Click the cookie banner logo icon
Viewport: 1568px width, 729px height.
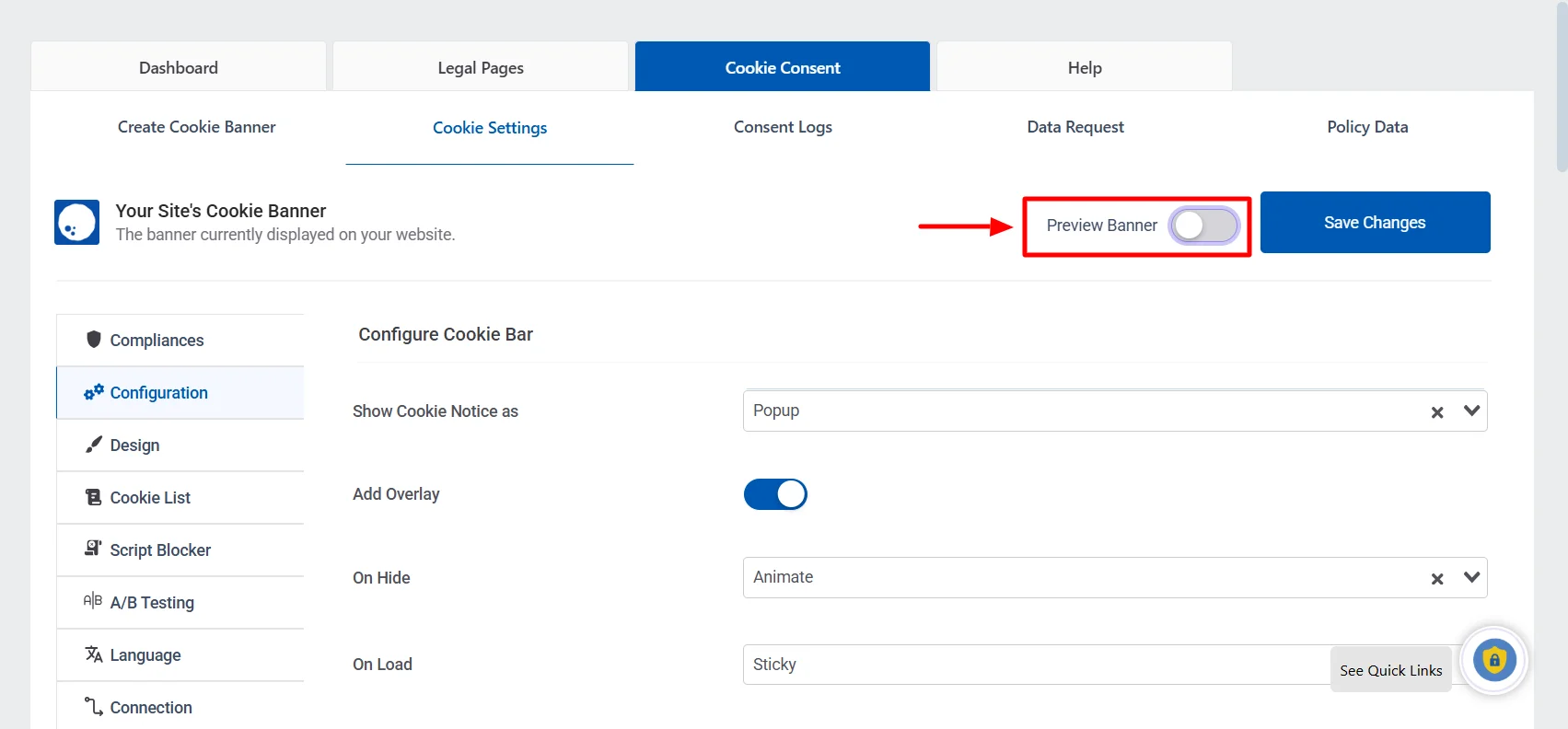click(x=76, y=223)
